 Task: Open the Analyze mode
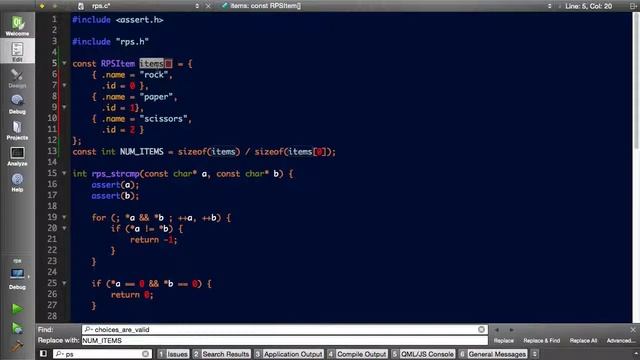click(x=17, y=156)
